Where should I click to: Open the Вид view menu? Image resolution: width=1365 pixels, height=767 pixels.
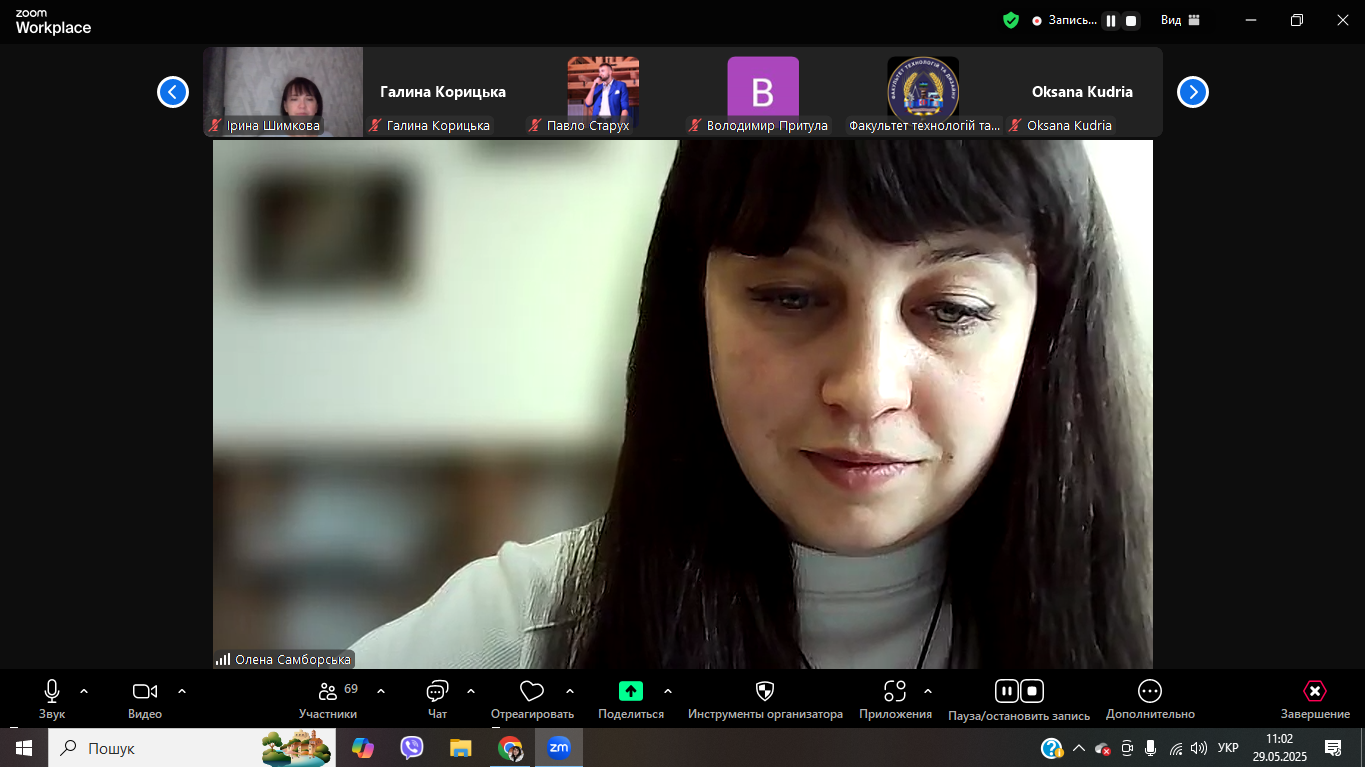click(x=1172, y=19)
